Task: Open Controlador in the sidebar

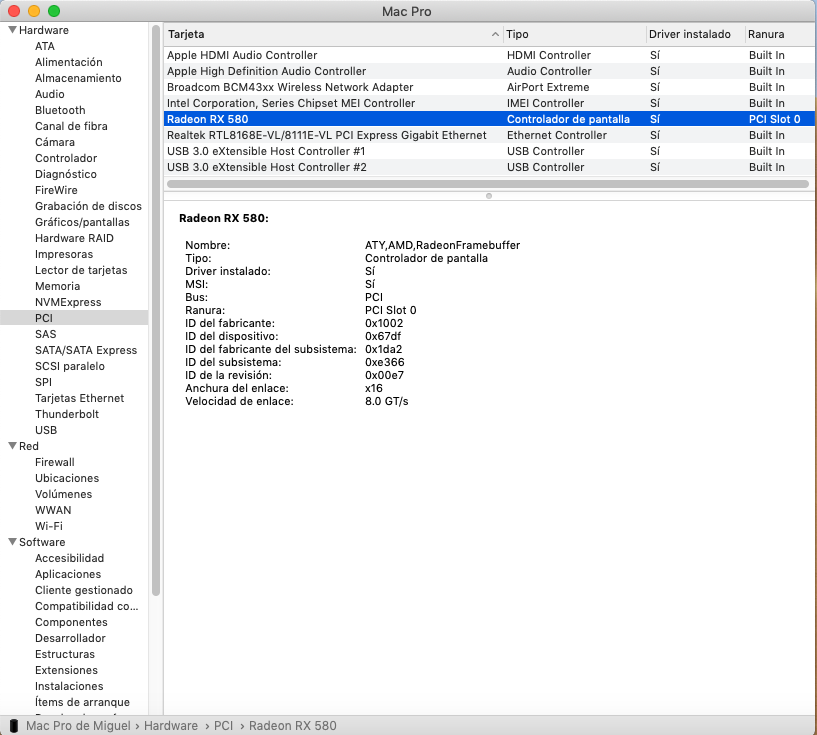Action: pos(66,158)
